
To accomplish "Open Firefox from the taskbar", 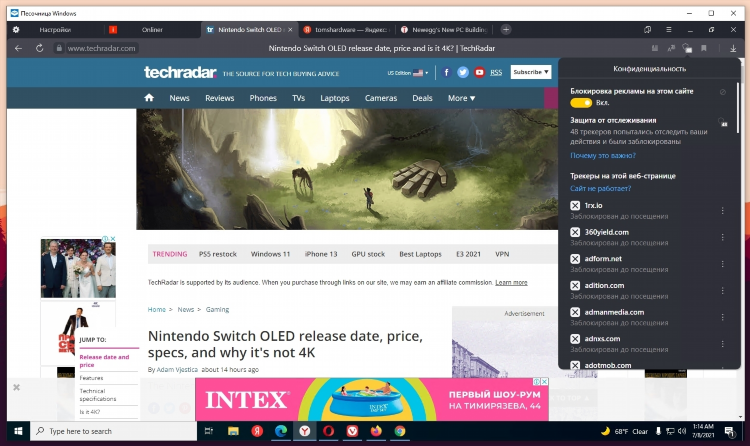I will (376, 431).
